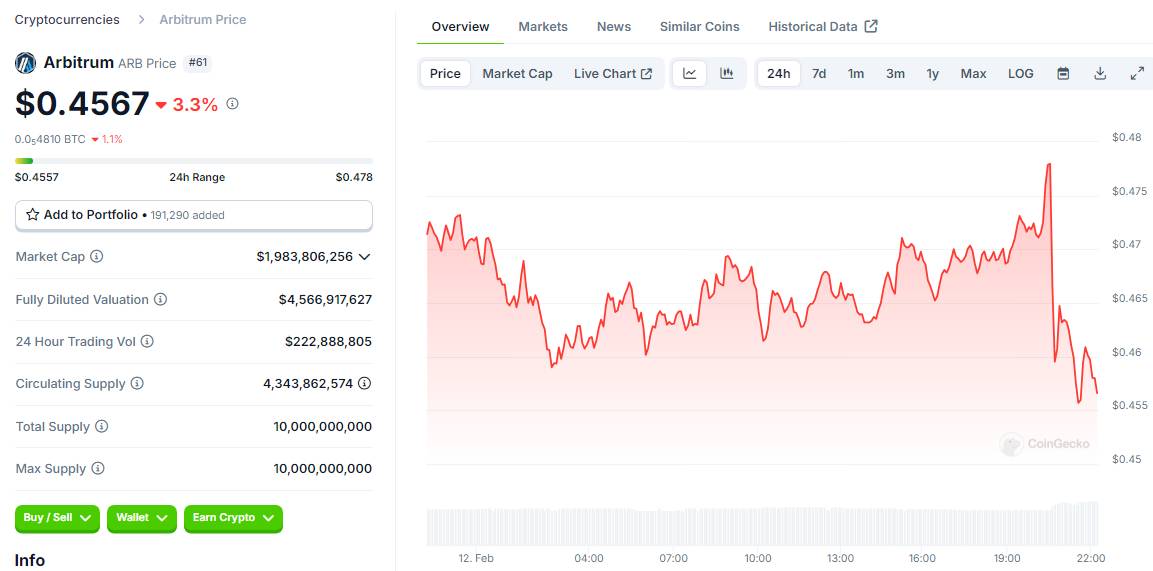Select 1y time range
This screenshot has width=1153, height=571.
932,73
